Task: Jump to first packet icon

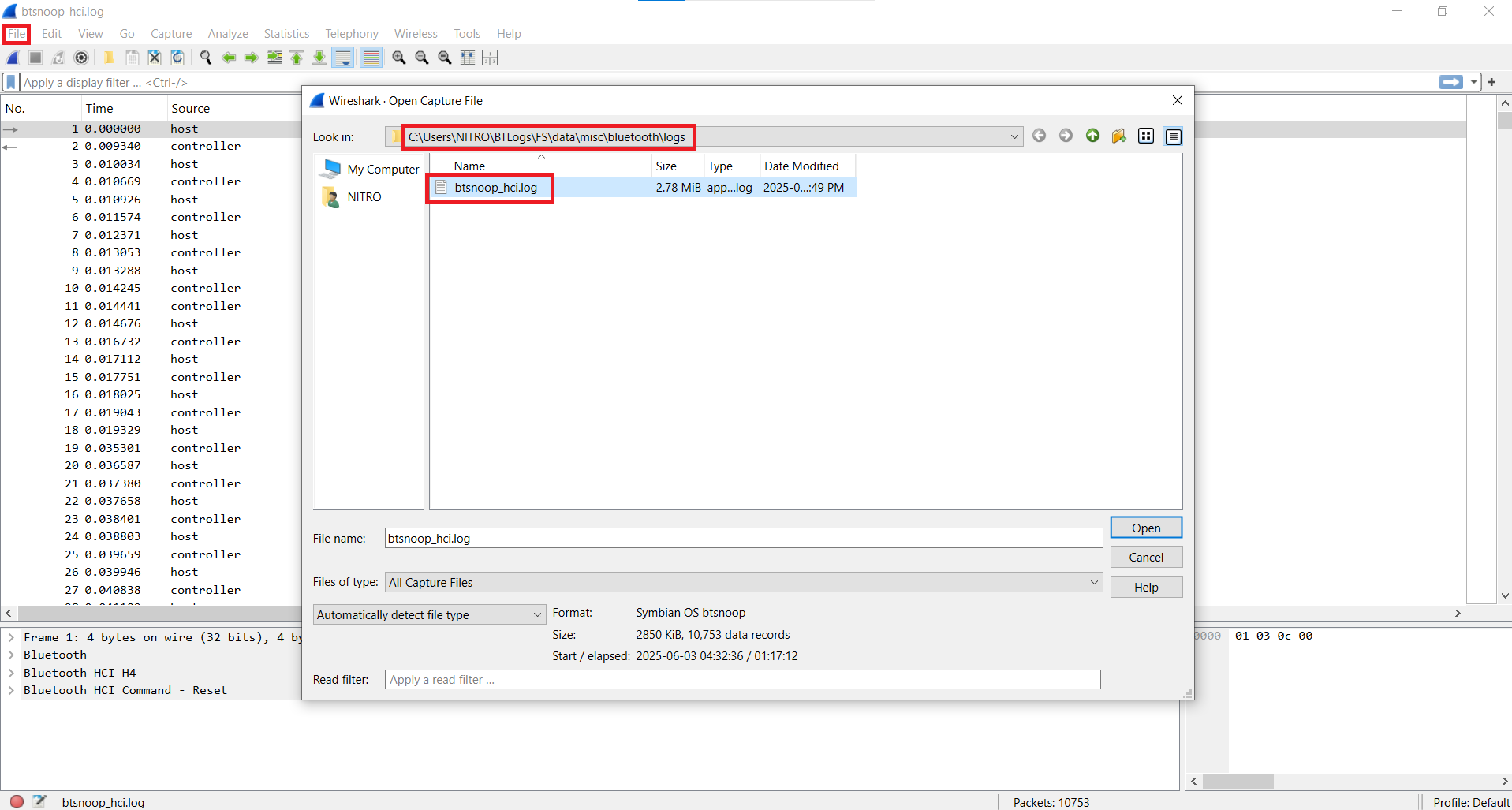Action: [x=297, y=58]
